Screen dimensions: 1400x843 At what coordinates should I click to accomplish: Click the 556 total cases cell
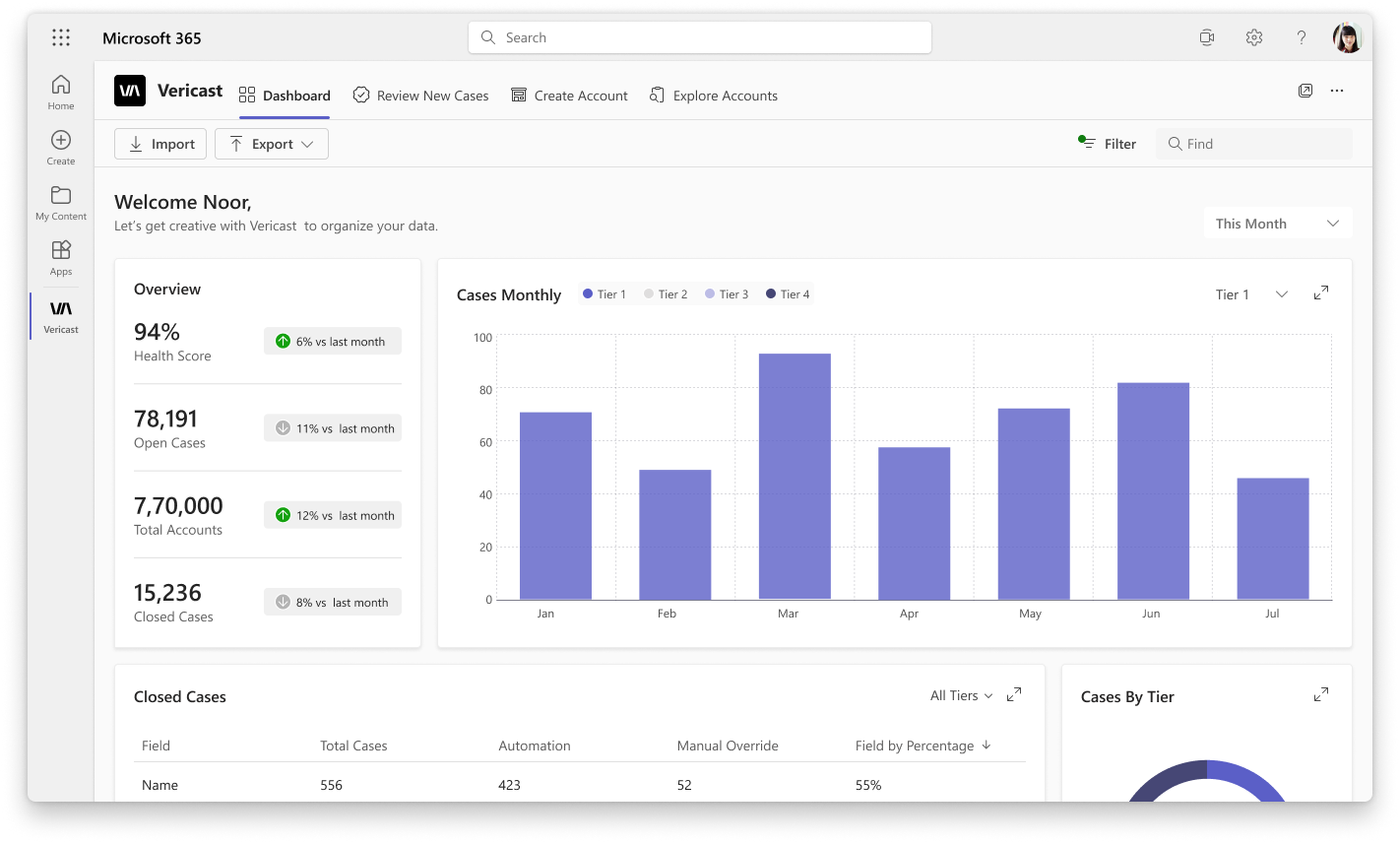(331, 785)
